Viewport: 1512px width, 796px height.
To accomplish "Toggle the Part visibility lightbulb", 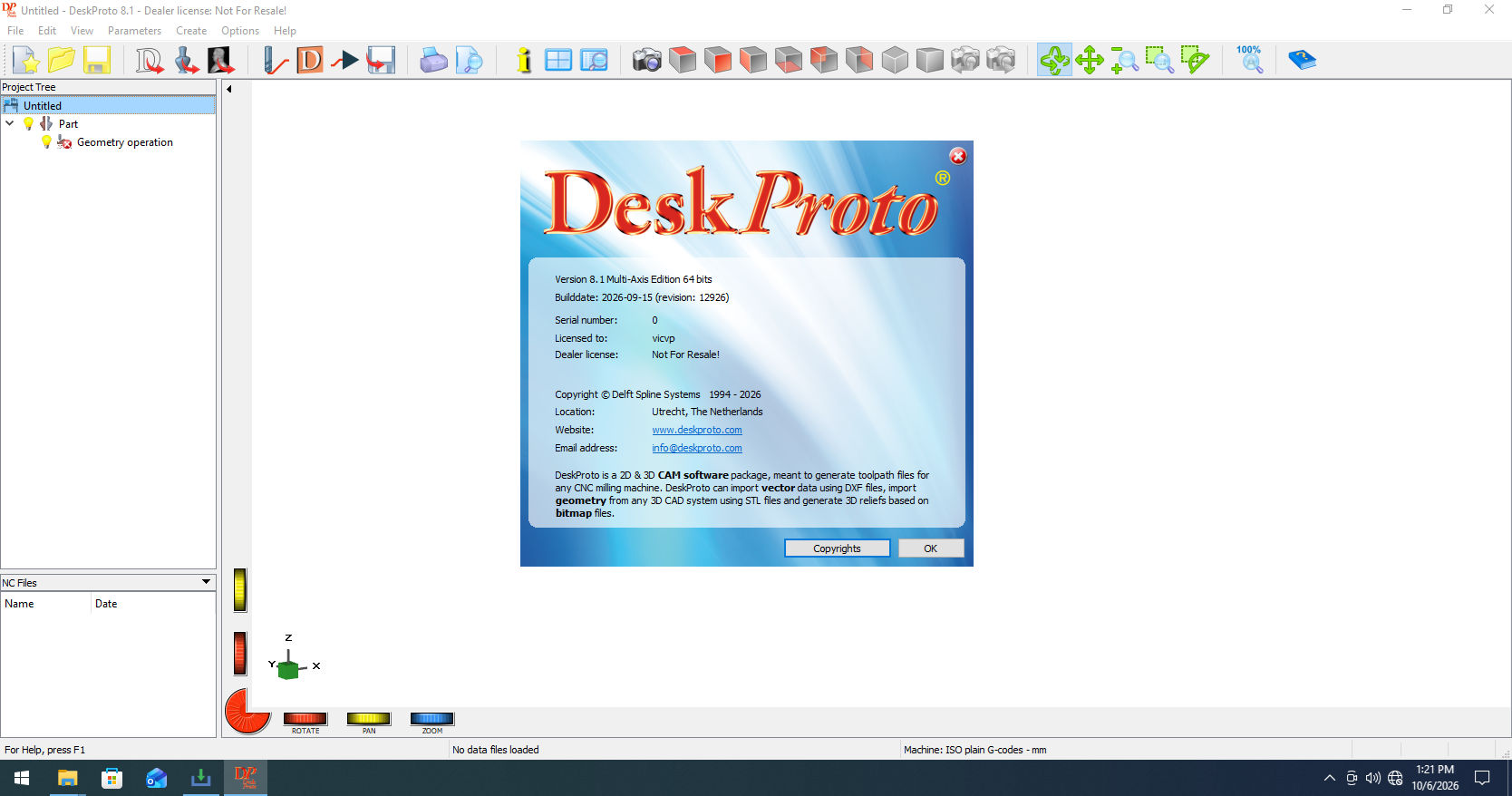I will click(x=29, y=123).
